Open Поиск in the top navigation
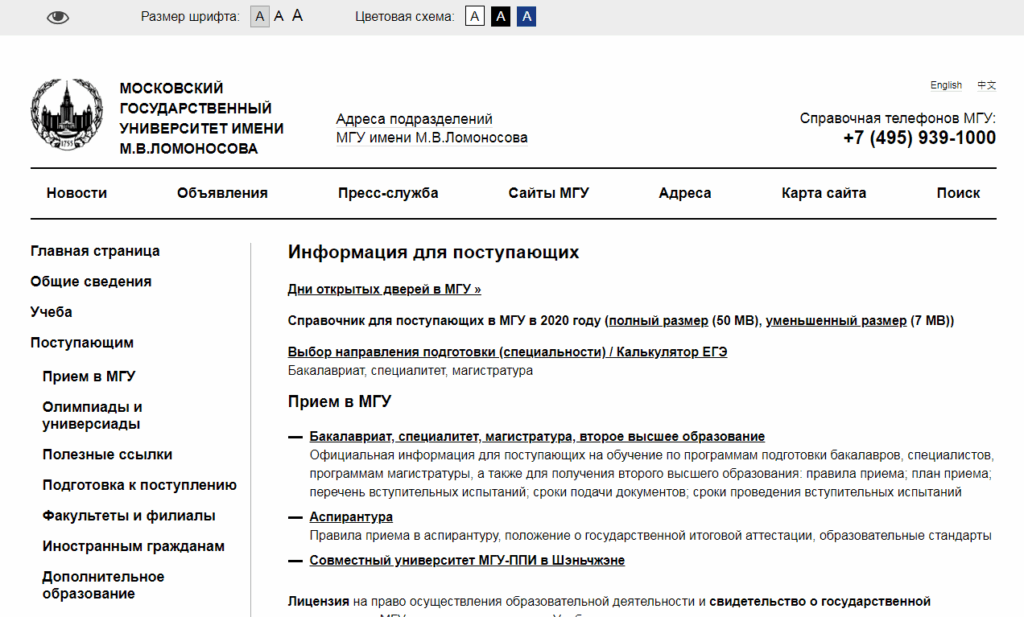Viewport: 1024px width, 617px height. point(958,193)
